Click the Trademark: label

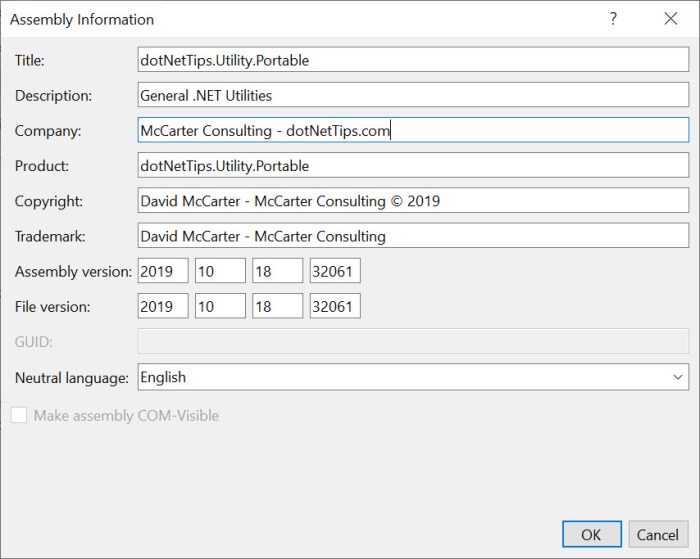[50, 236]
